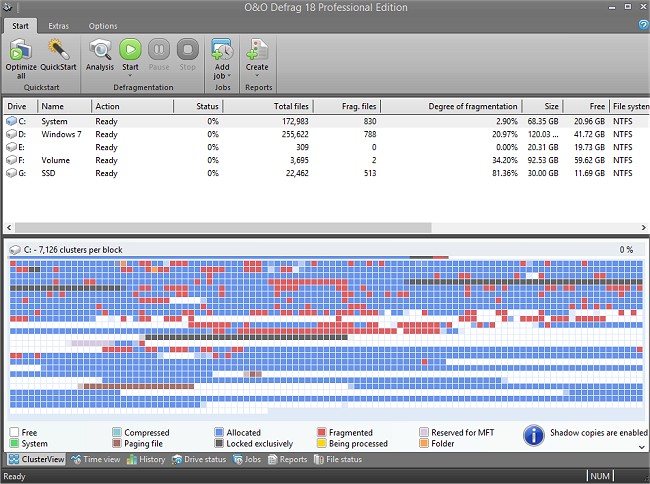
Task: Sort by Degree of fragmentation header
Action: [451, 106]
